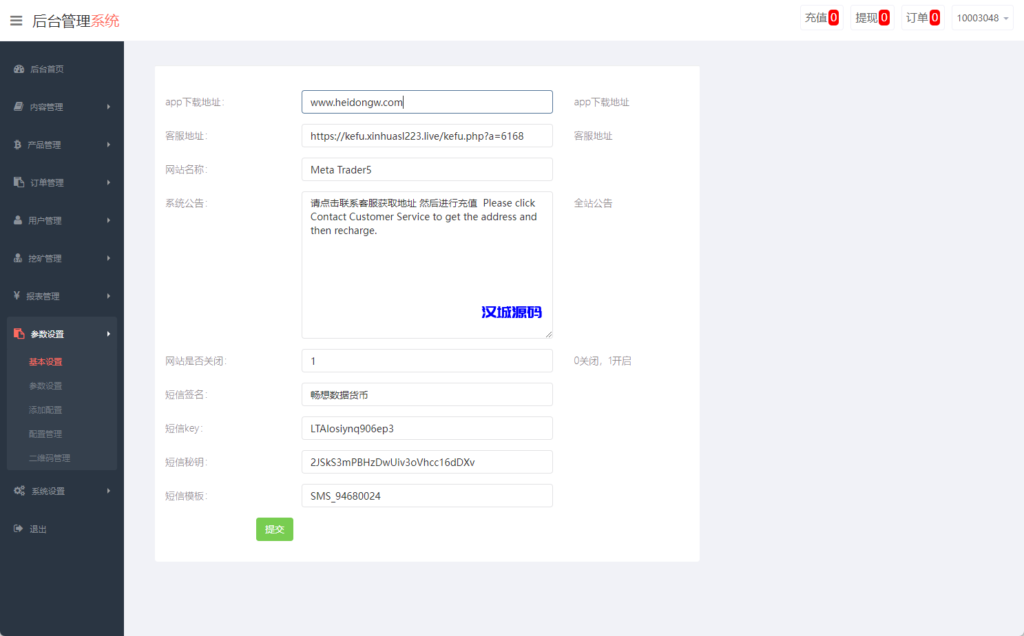Viewport: 1024px width, 636px height.
Task: Click the user icon for 用户管理
Action: [18, 221]
